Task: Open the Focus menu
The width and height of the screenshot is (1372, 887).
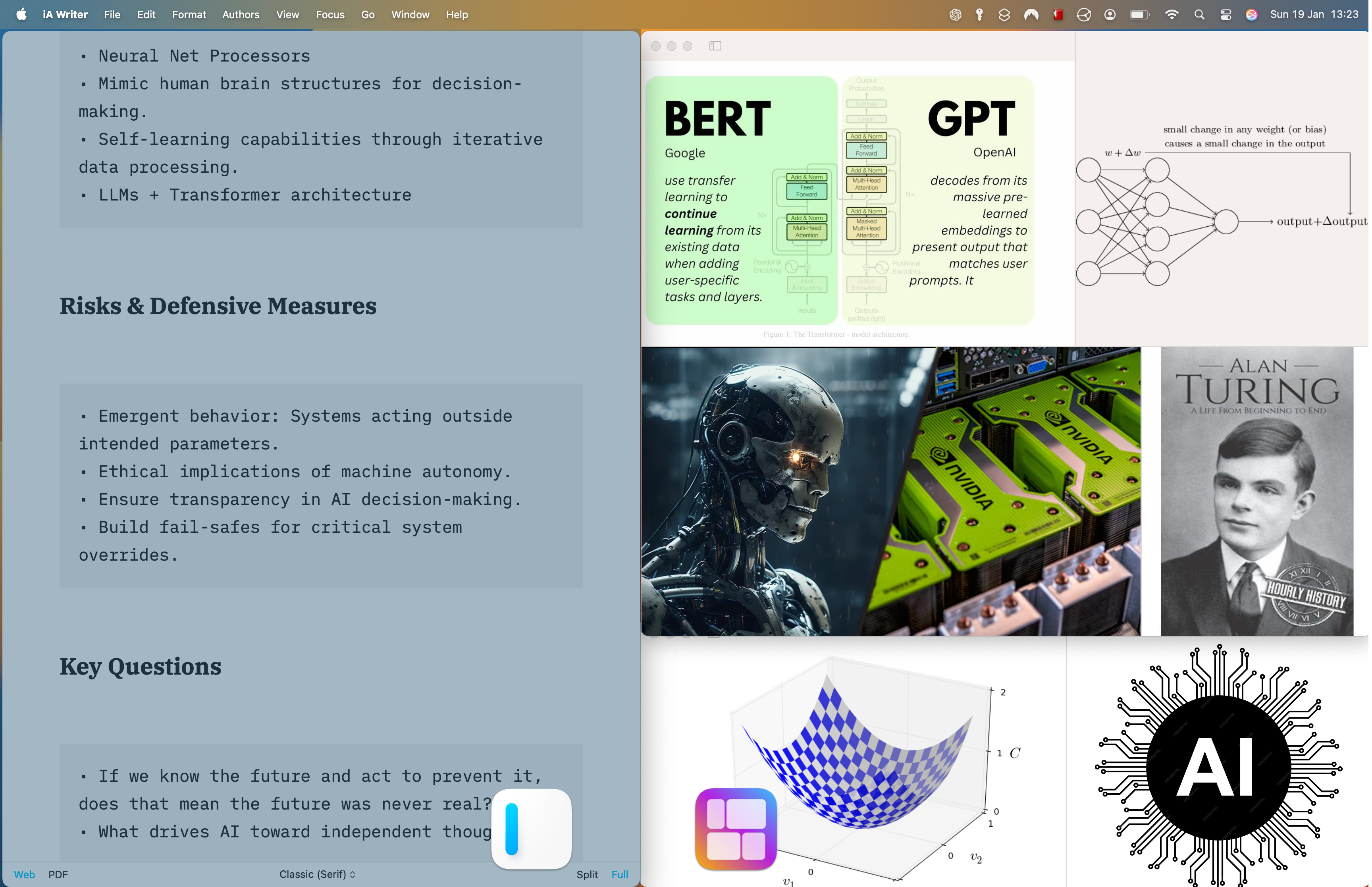Action: 330,14
